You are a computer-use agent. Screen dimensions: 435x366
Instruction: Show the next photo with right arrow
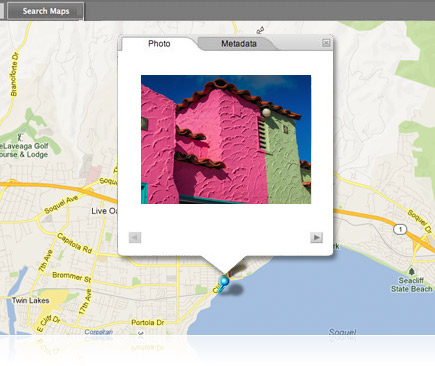[x=316, y=238]
